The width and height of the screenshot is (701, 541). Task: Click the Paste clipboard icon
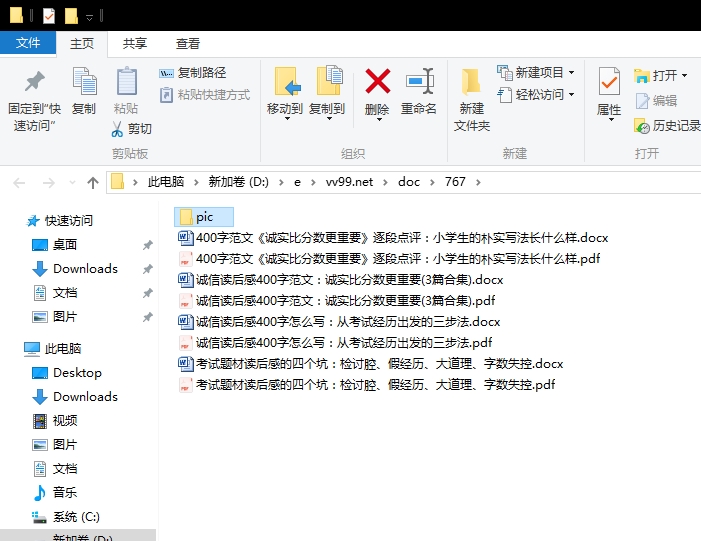pos(127,81)
